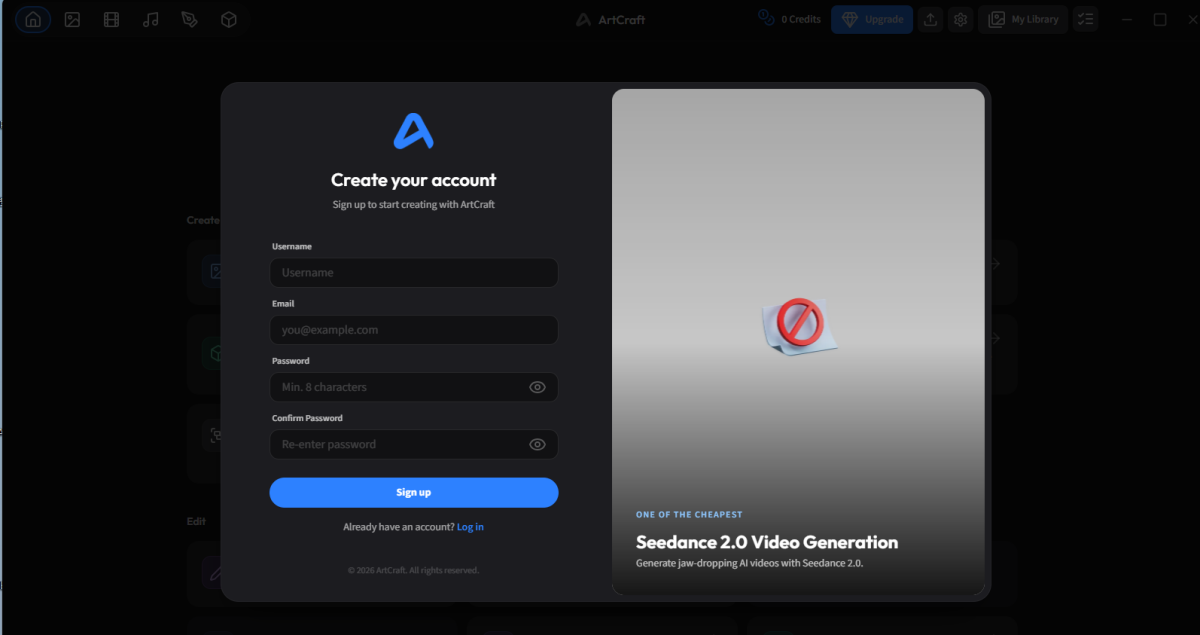Go to the Home tab icon
The width and height of the screenshot is (1200, 635).
coord(33,19)
